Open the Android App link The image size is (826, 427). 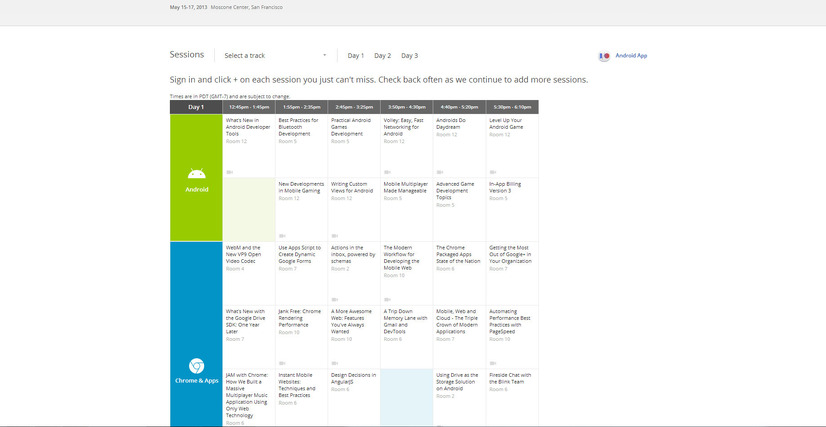pos(631,56)
